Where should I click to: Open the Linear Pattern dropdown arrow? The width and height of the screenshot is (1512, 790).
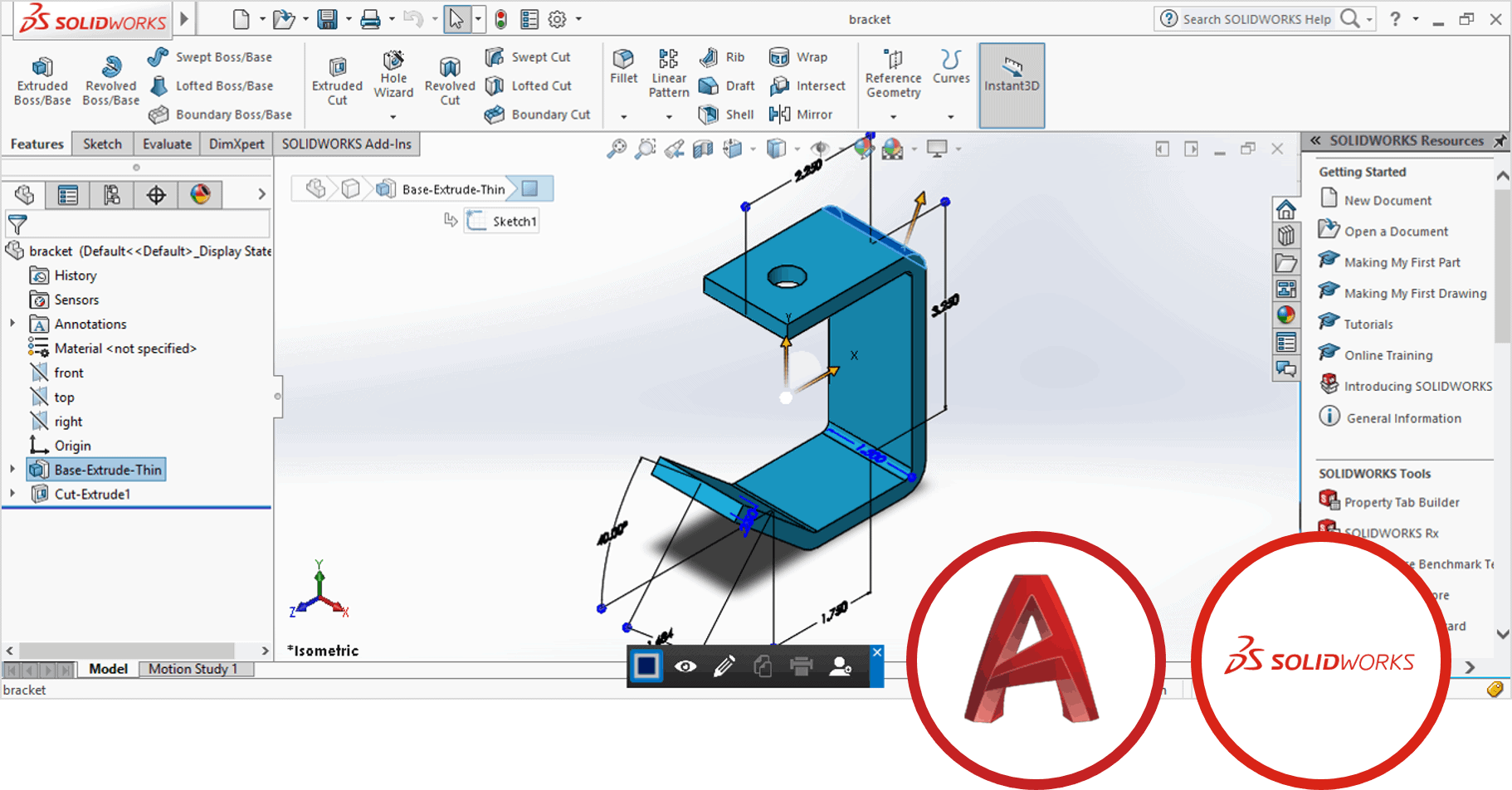(x=669, y=117)
